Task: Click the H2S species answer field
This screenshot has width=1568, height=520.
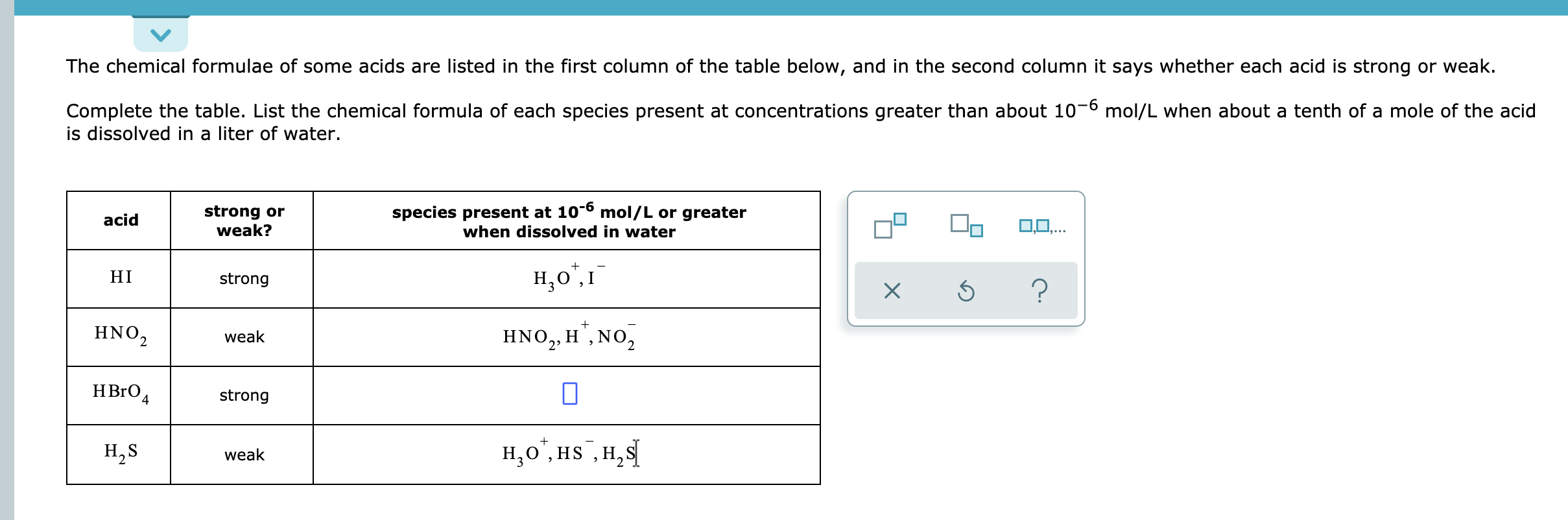Action: [x=568, y=454]
